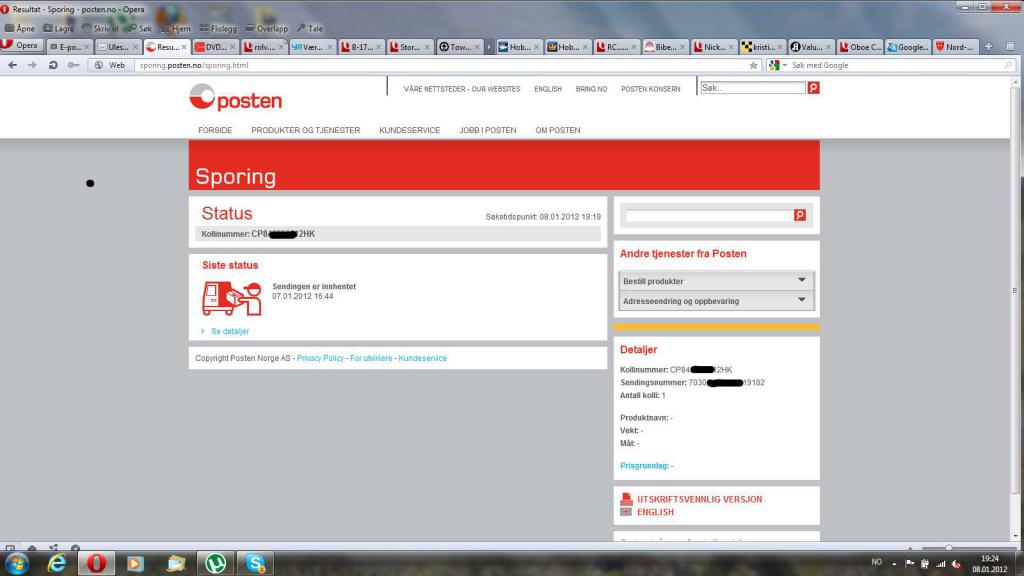Screen dimensions: 1024x576
Task: Open the Kundeservice menu item
Action: point(409,130)
